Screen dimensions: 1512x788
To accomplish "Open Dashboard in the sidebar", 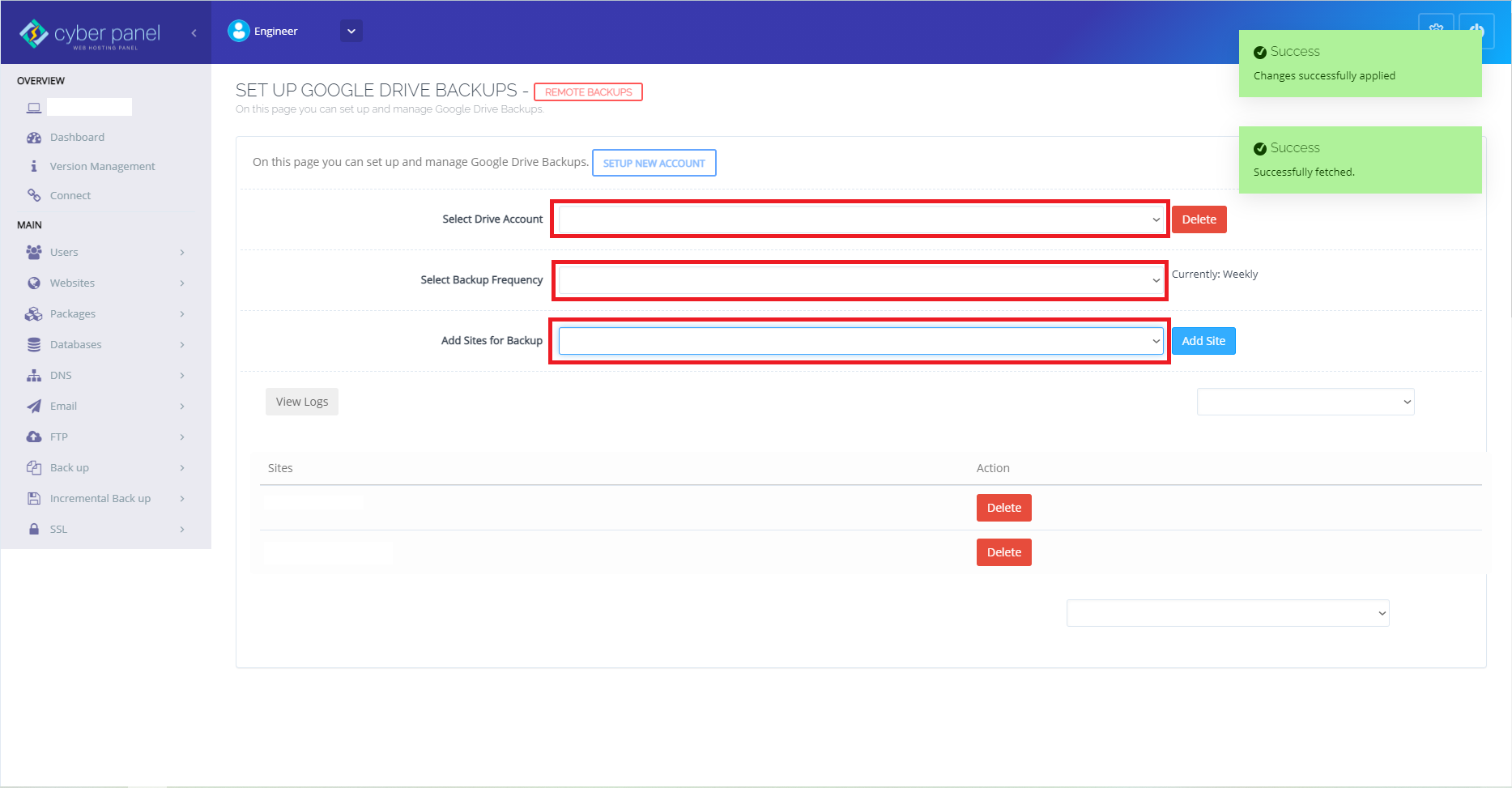I will (77, 138).
